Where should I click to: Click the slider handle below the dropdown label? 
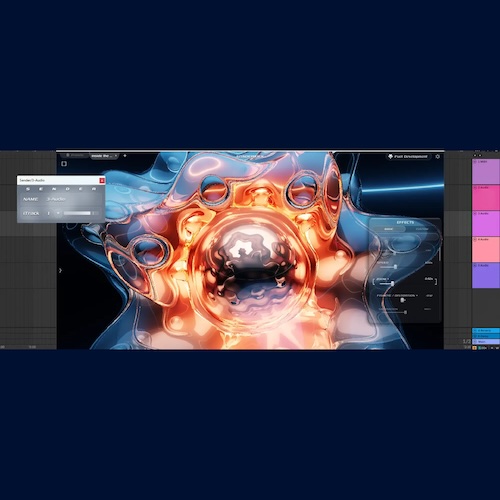coord(403,300)
